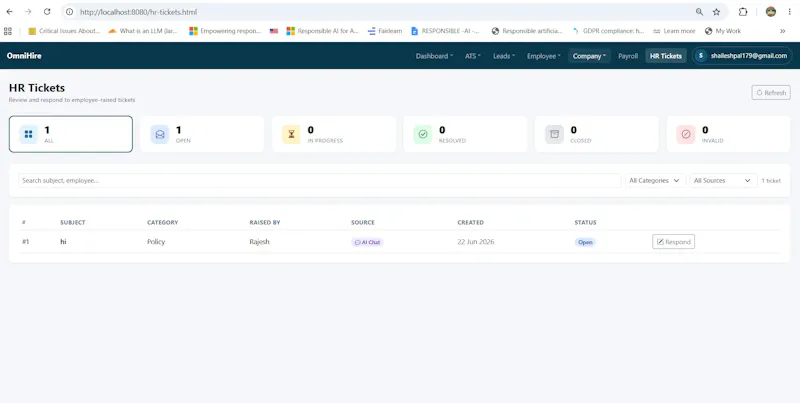
Task: Open the GDPR compliance bookmark
Action: [x=608, y=31]
